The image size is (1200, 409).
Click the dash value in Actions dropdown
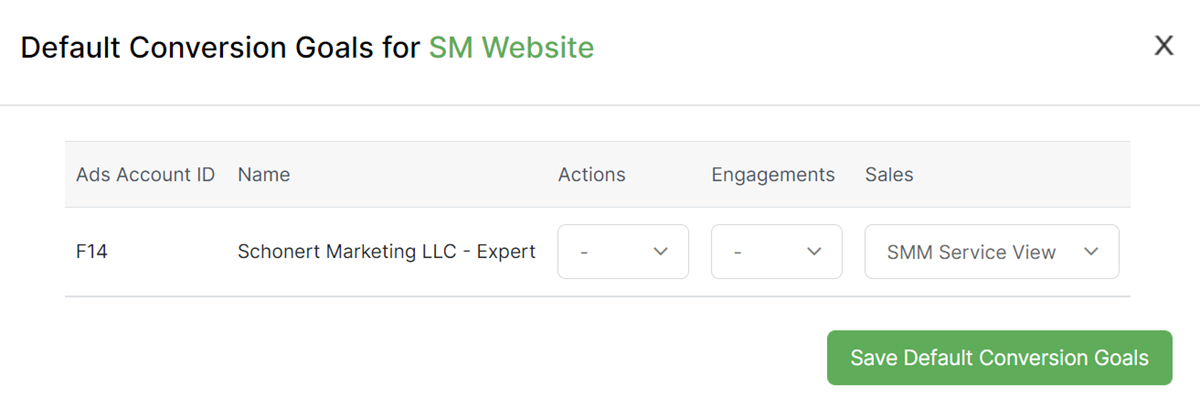click(584, 253)
